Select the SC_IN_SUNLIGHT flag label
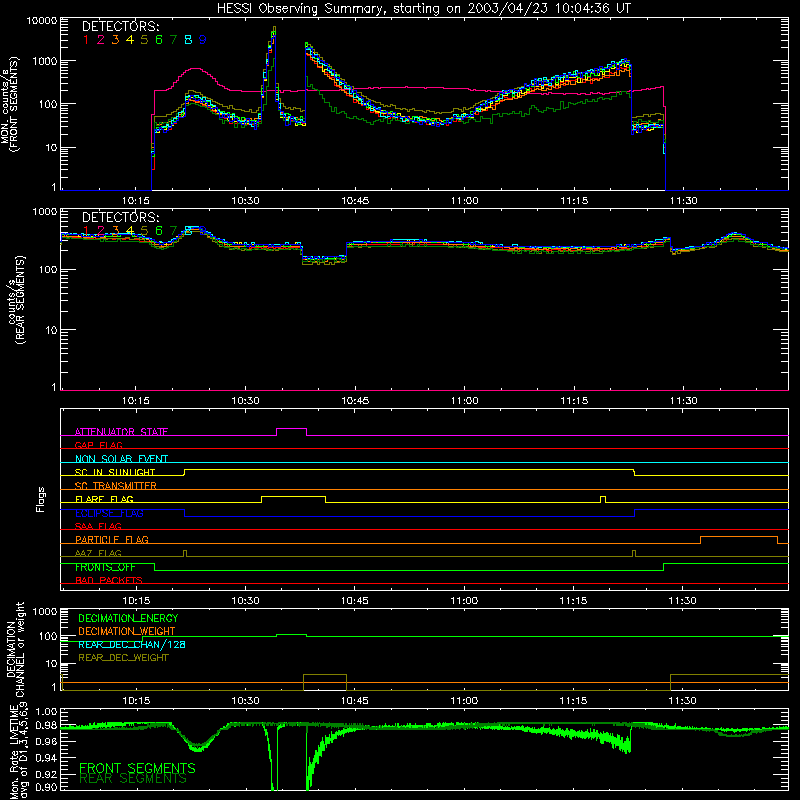The image size is (800, 800). (115, 472)
